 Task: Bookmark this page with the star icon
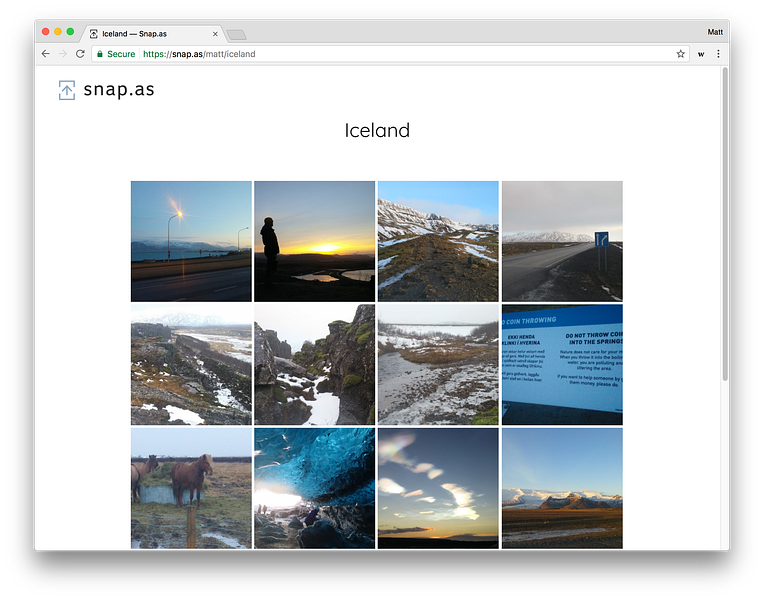681,54
